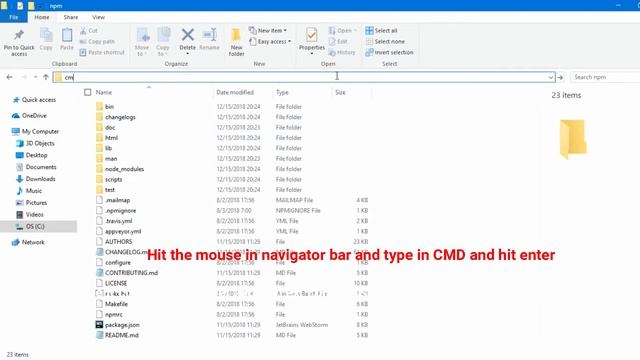Select the bin folder
The height and width of the screenshot is (360, 640).
tap(105, 107)
